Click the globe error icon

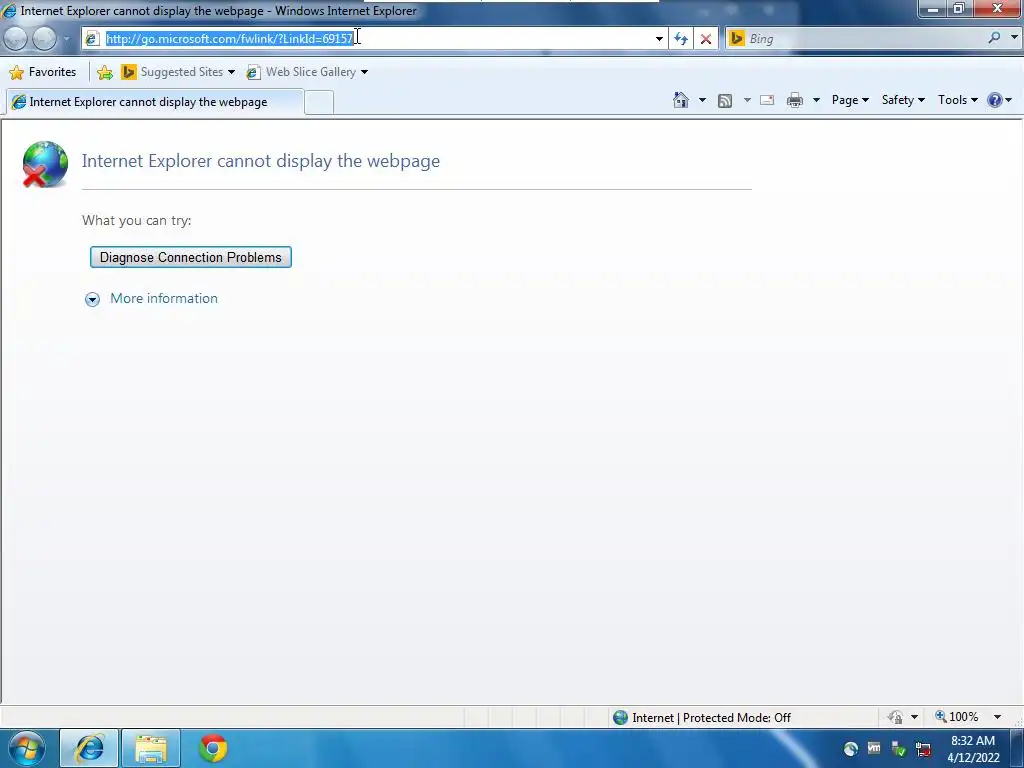[x=44, y=164]
